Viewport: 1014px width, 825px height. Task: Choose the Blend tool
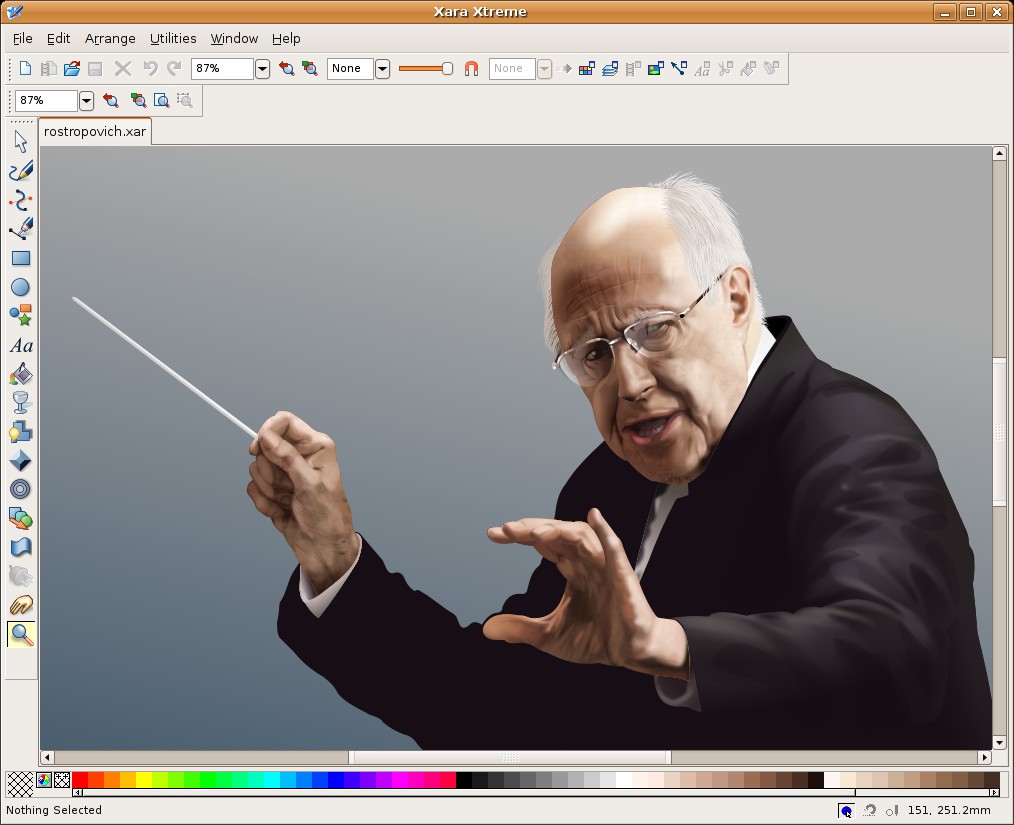coord(21,519)
